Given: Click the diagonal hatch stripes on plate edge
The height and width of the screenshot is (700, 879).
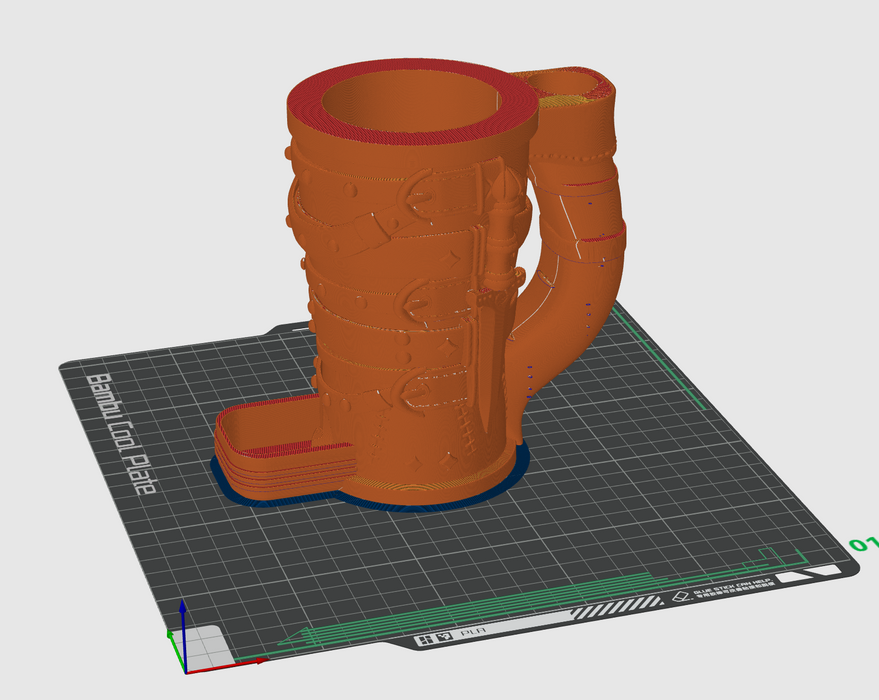Looking at the screenshot, I should pyautogui.click(x=616, y=607).
